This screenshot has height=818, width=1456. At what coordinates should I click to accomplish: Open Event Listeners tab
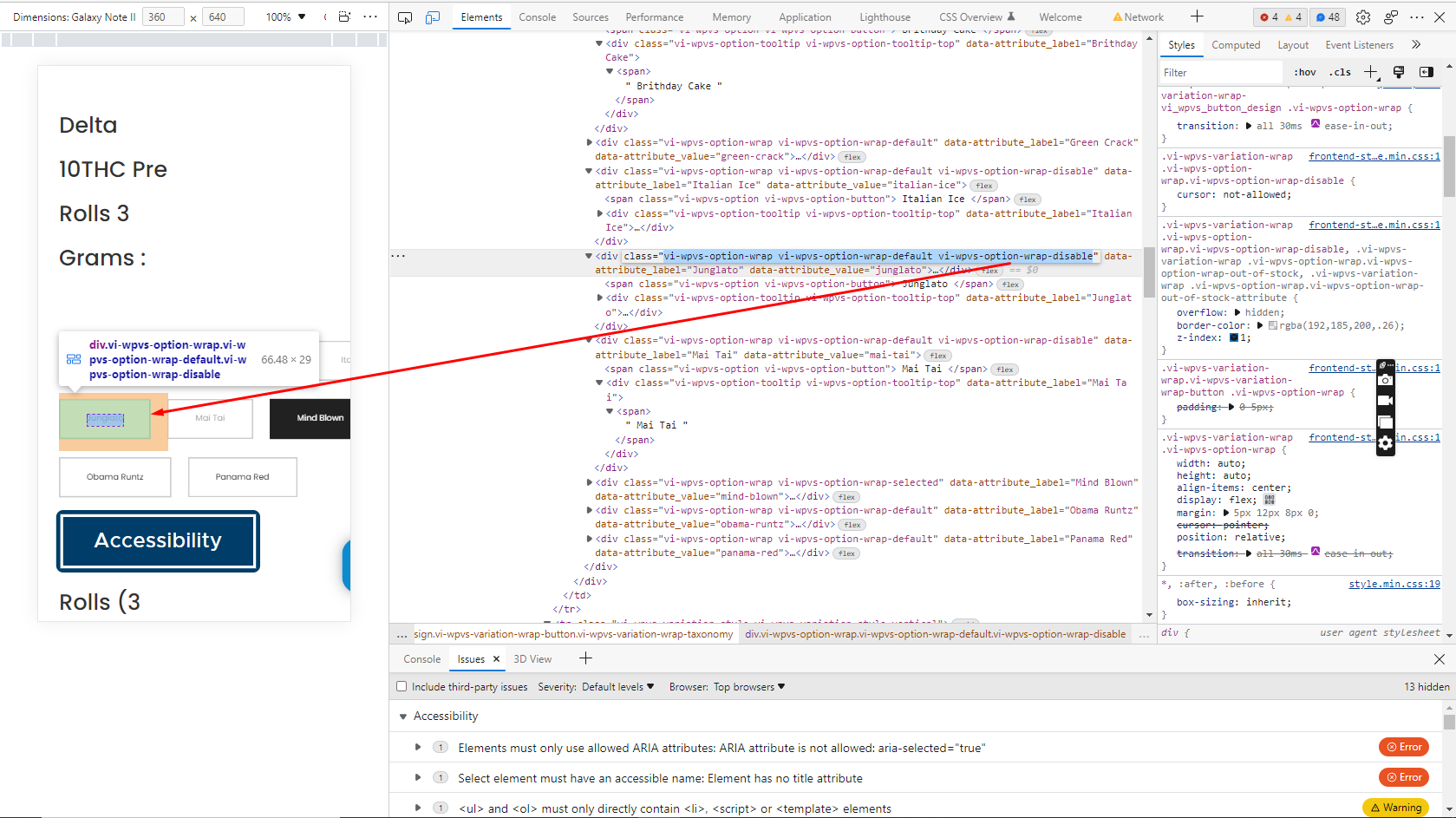point(1359,45)
